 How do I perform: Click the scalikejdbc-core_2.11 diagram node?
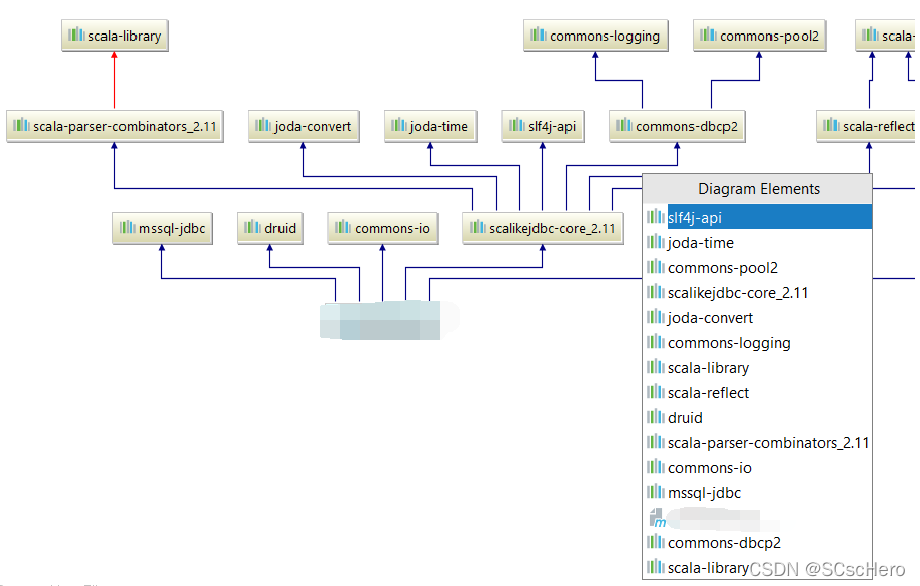[542, 228]
